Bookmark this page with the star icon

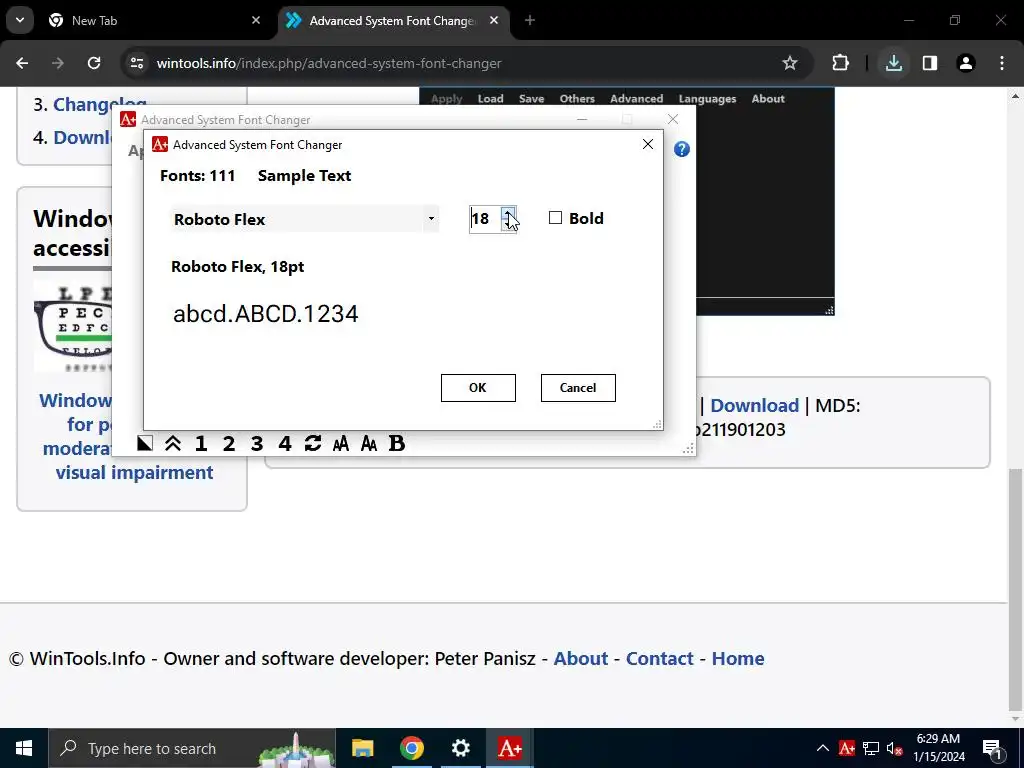(790, 63)
